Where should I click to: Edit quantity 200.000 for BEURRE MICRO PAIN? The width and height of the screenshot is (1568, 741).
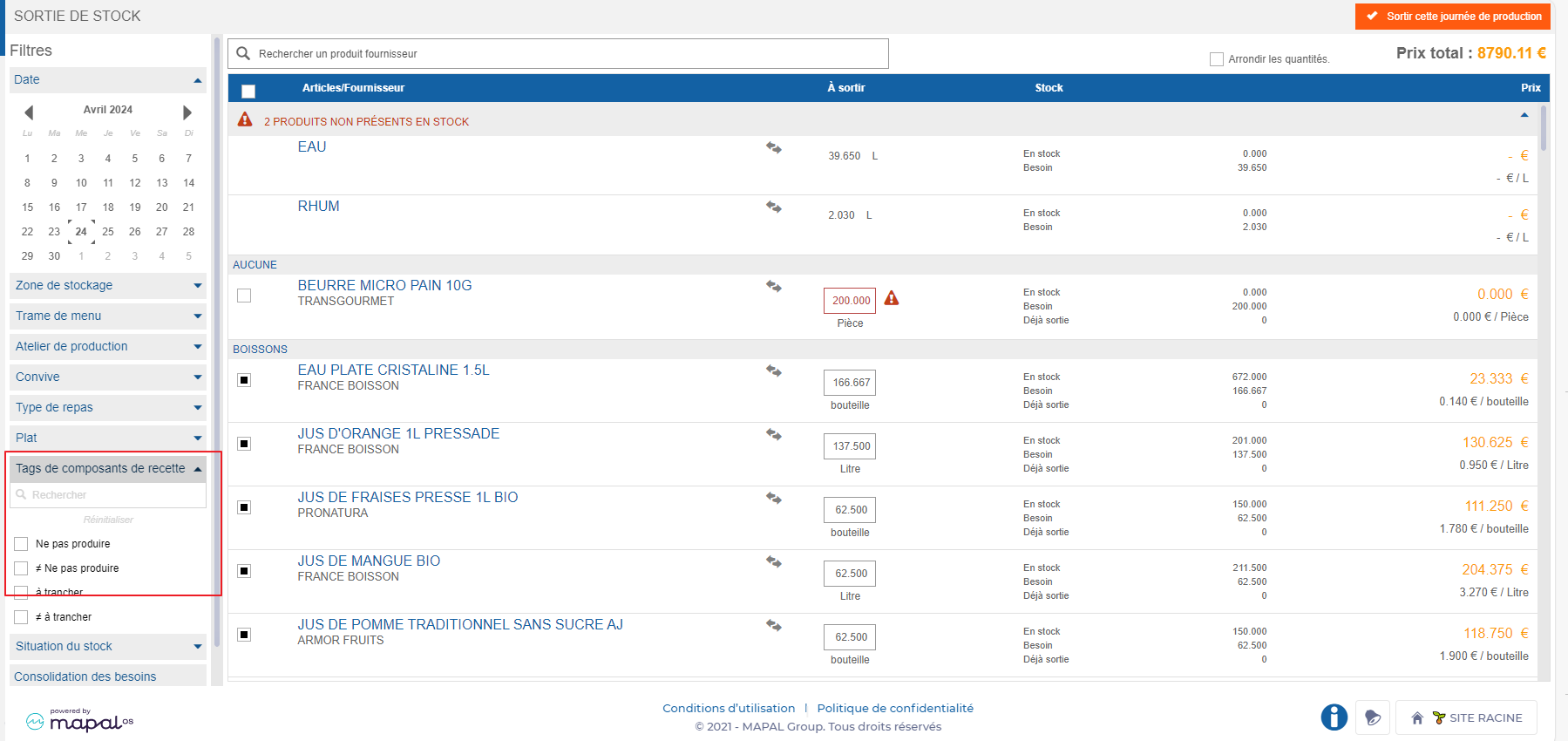pos(850,301)
